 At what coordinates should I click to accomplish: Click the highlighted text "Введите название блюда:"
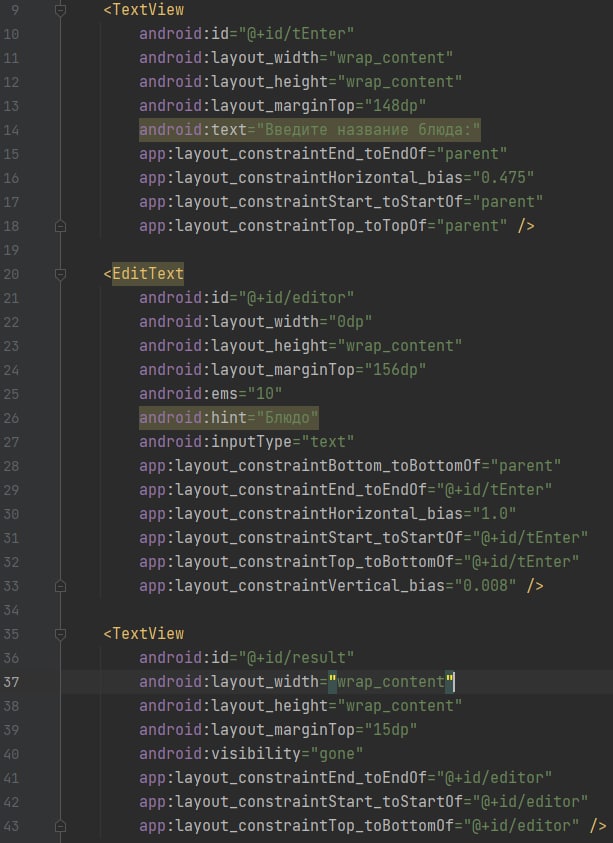coord(368,130)
